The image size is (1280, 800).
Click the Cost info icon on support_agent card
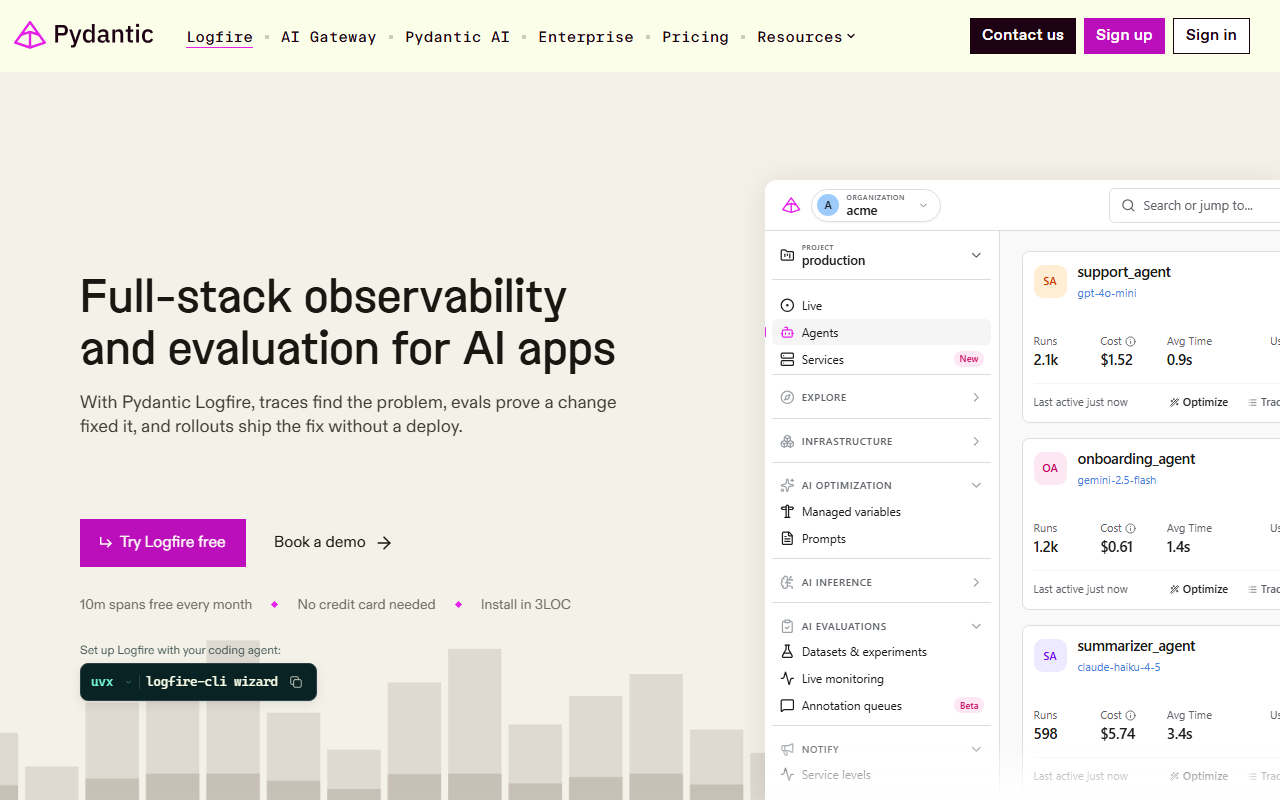[x=1131, y=342]
